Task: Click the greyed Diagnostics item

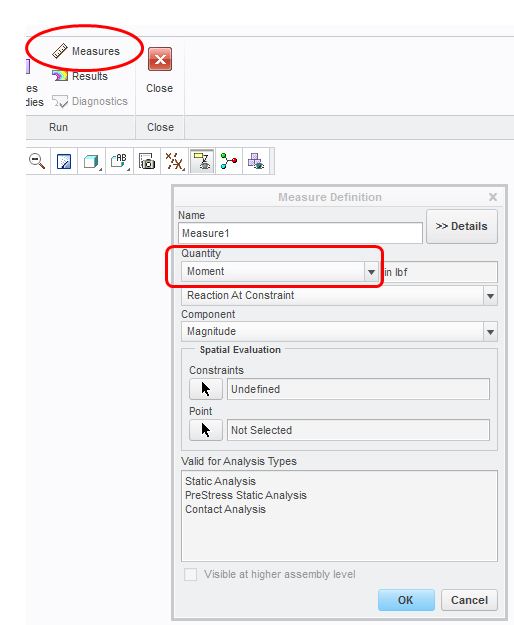Action: [x=90, y=101]
